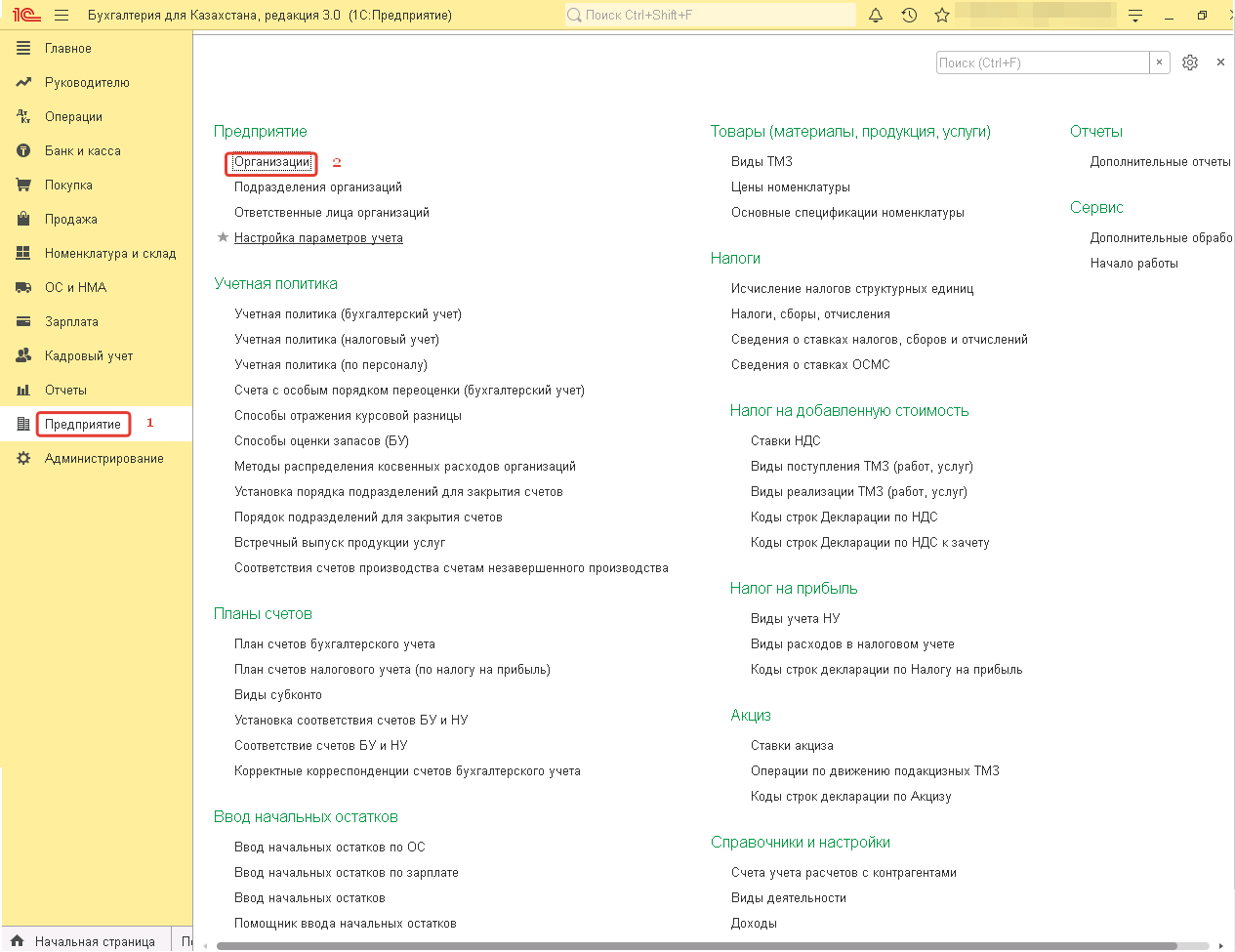Click the notifications bell icon
The image size is (1235, 952).
[x=876, y=16]
